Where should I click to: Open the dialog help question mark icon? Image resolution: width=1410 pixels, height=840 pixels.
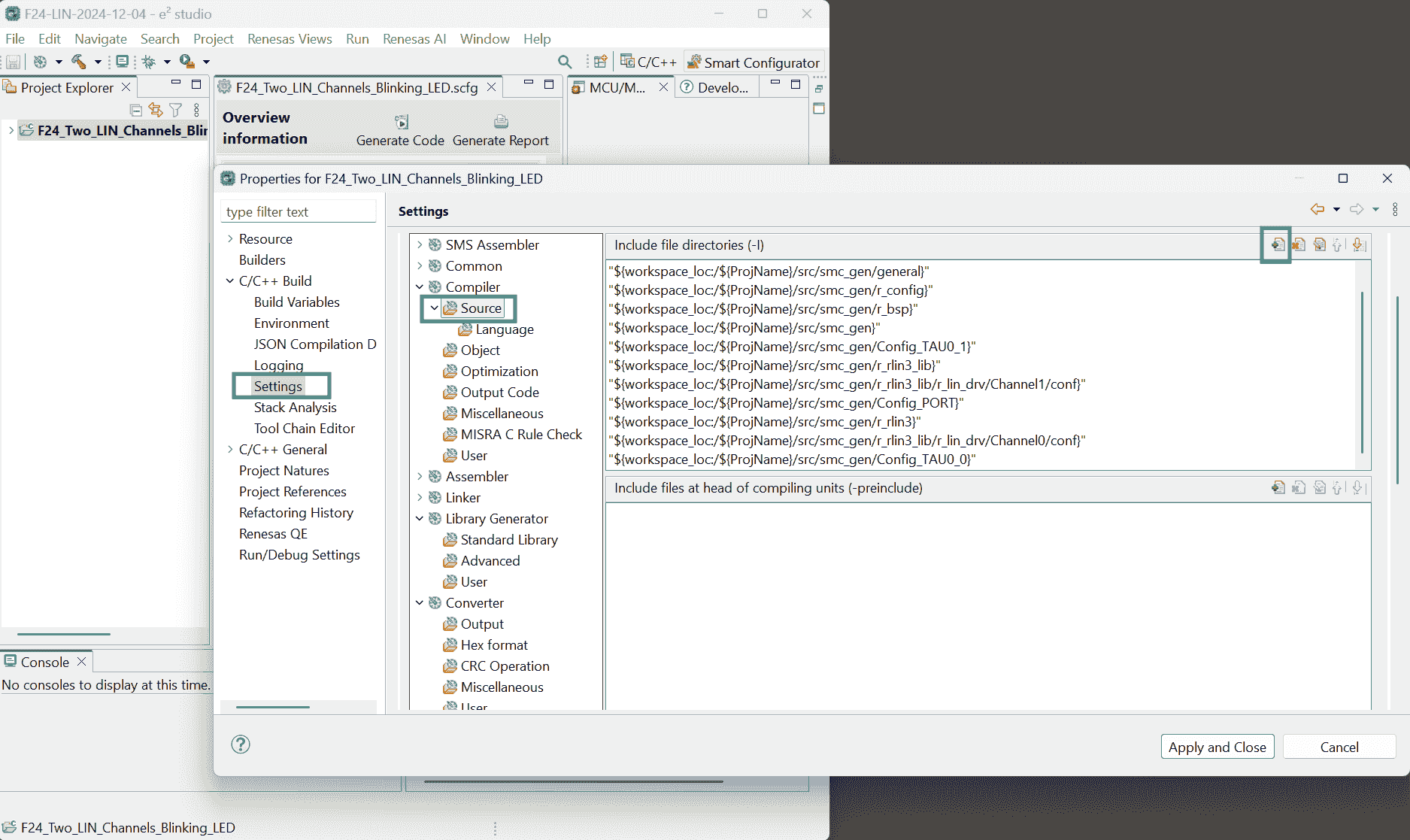pos(241,744)
